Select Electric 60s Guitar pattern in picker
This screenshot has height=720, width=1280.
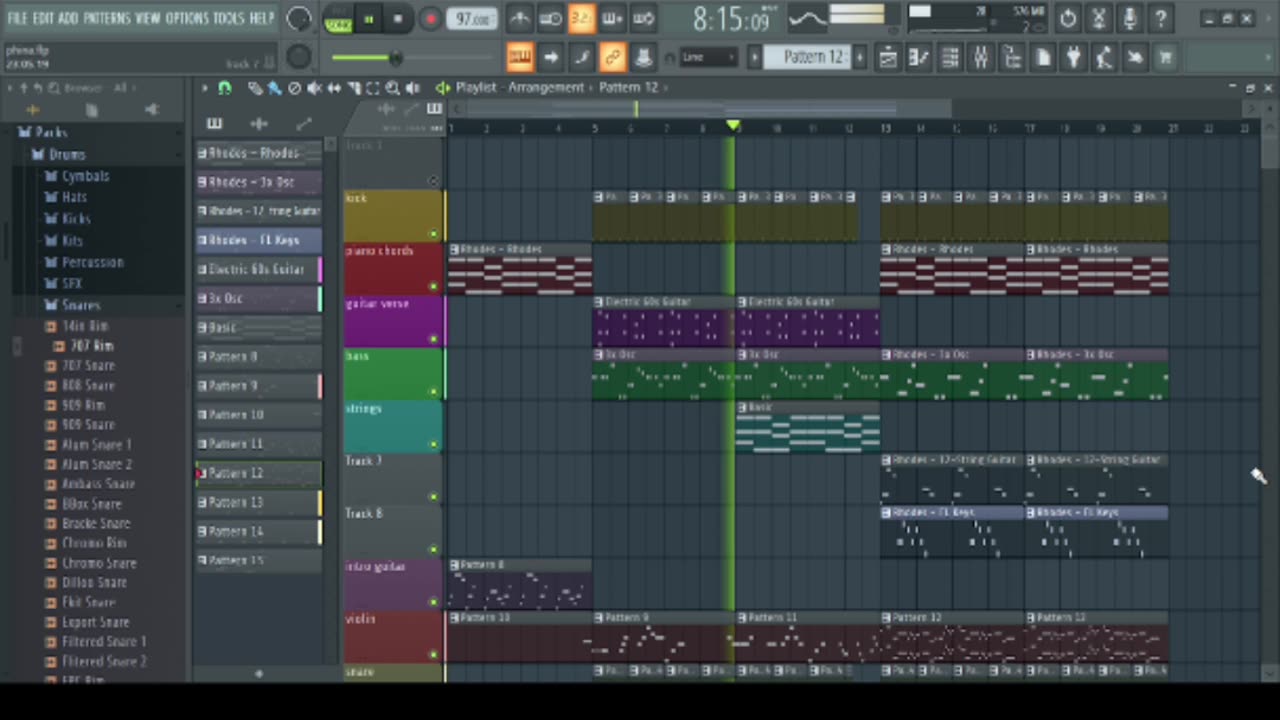(x=258, y=269)
